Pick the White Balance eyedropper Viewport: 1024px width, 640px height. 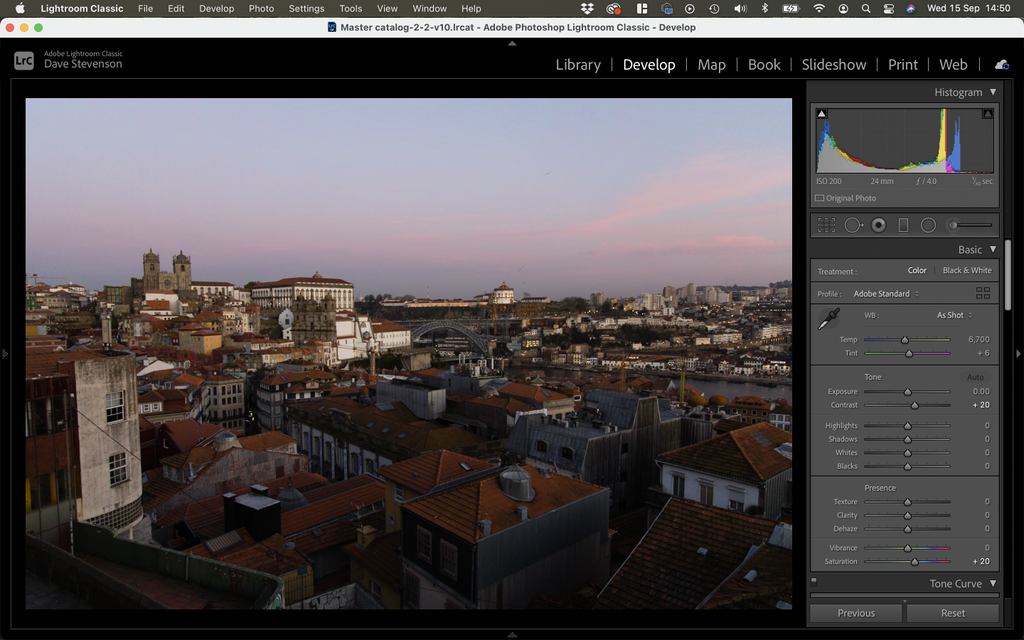tap(829, 319)
